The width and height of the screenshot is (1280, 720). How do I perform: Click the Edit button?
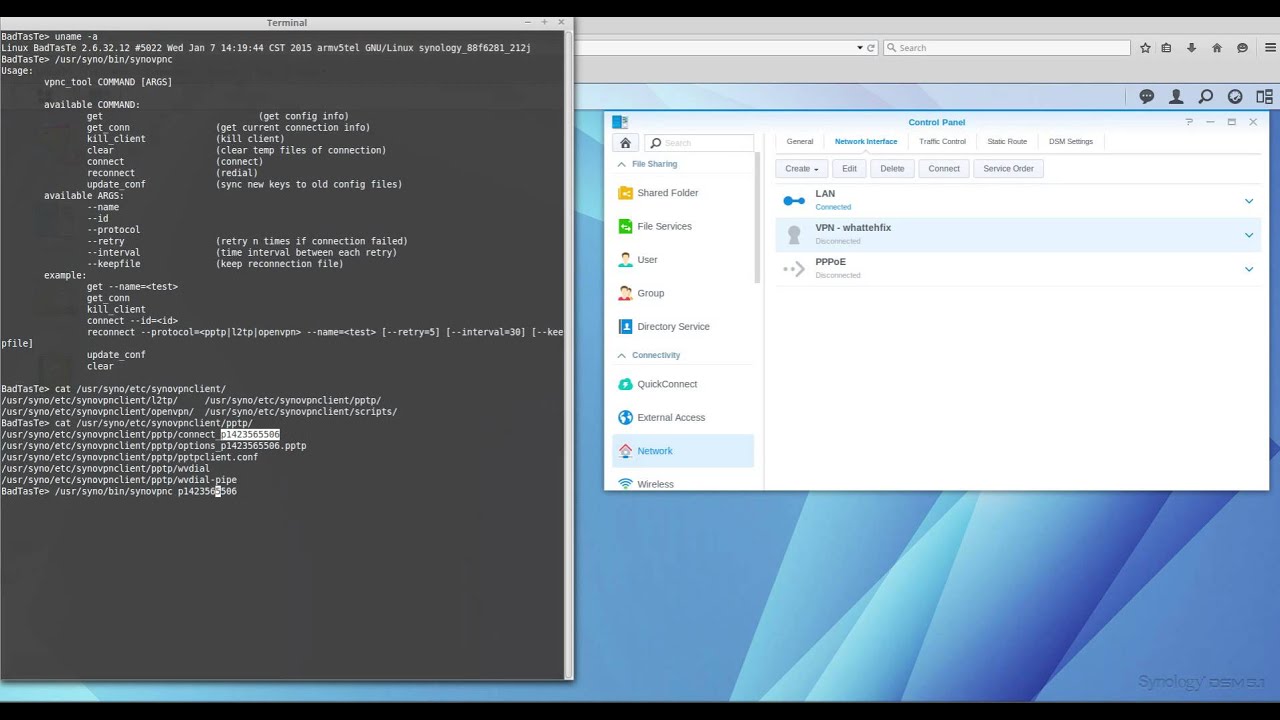click(x=849, y=169)
